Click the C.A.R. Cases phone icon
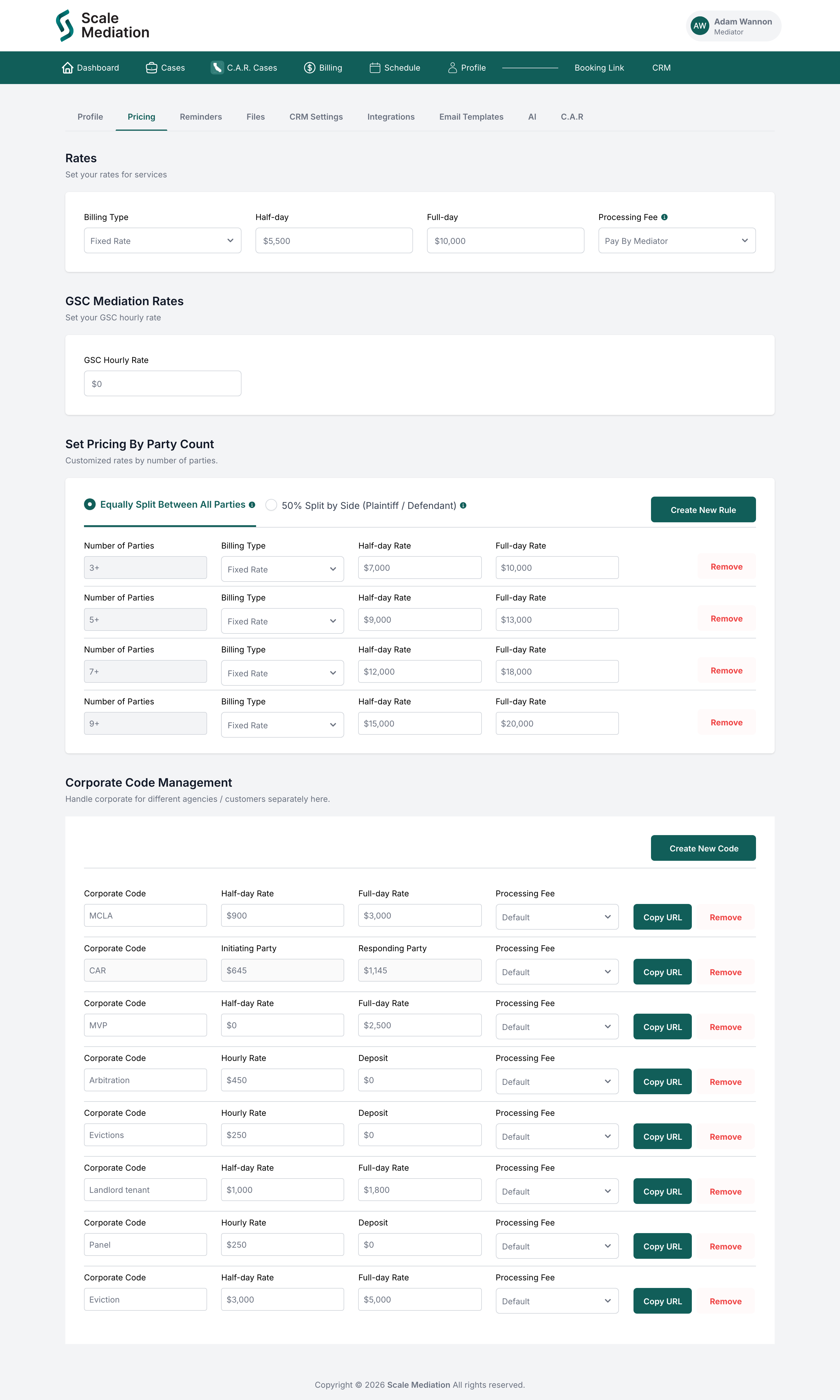The width and height of the screenshot is (840, 1400). pyautogui.click(x=217, y=68)
